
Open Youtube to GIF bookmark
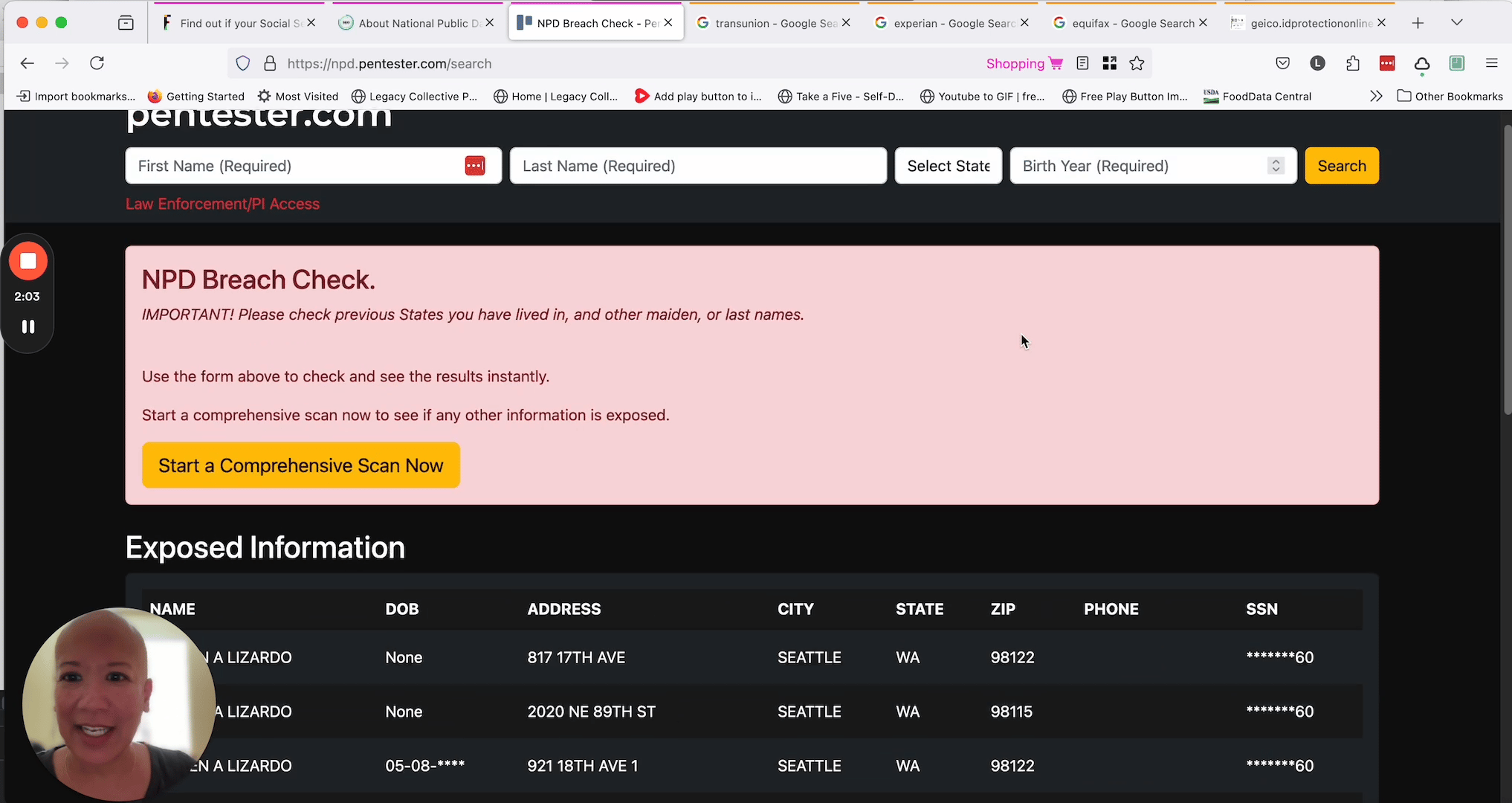click(983, 96)
